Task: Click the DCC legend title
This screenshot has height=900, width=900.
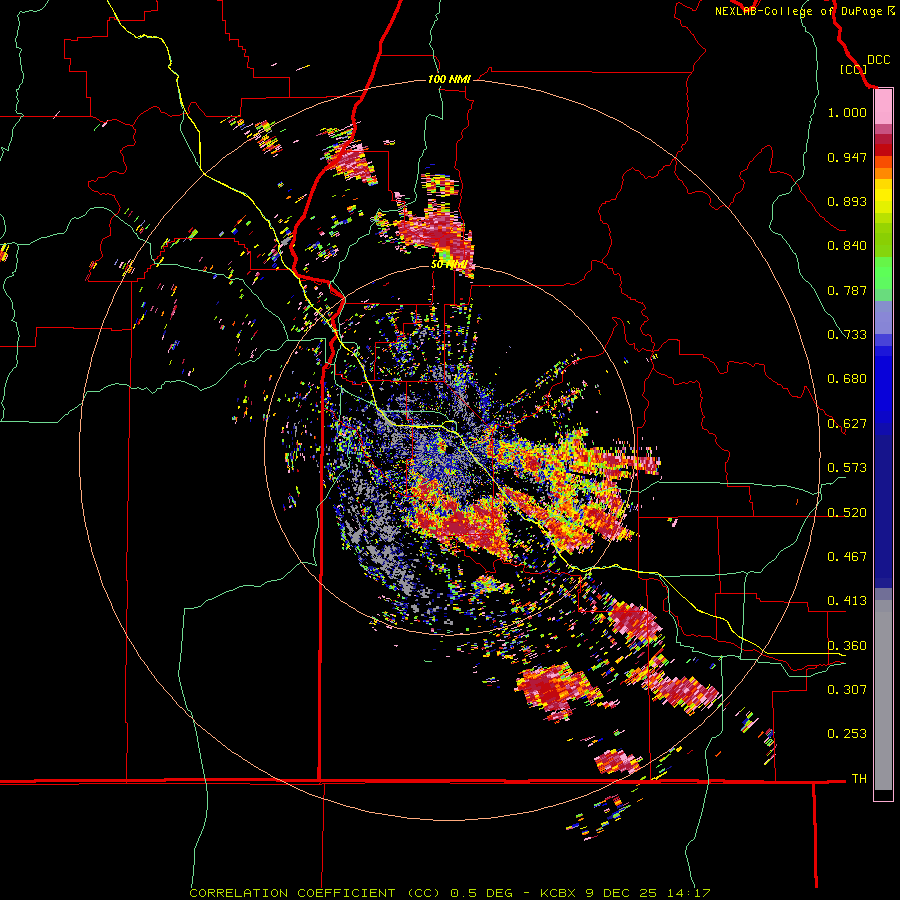Action: tap(879, 60)
